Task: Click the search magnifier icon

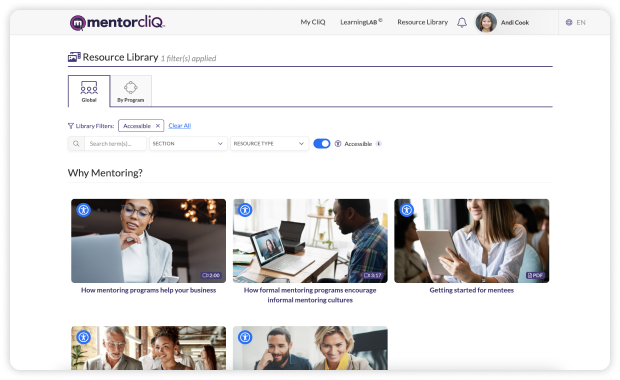Action: click(76, 144)
